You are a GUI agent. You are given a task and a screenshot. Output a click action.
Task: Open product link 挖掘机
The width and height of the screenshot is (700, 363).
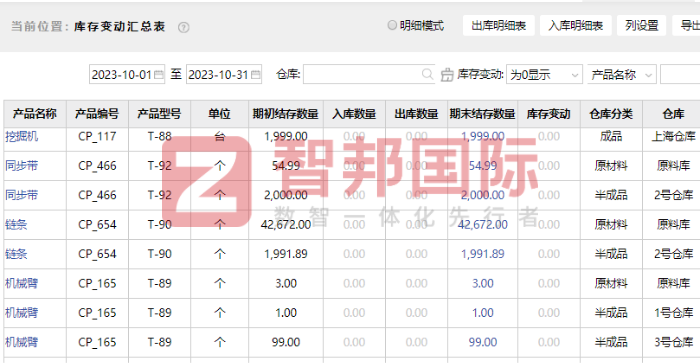tap(21, 136)
